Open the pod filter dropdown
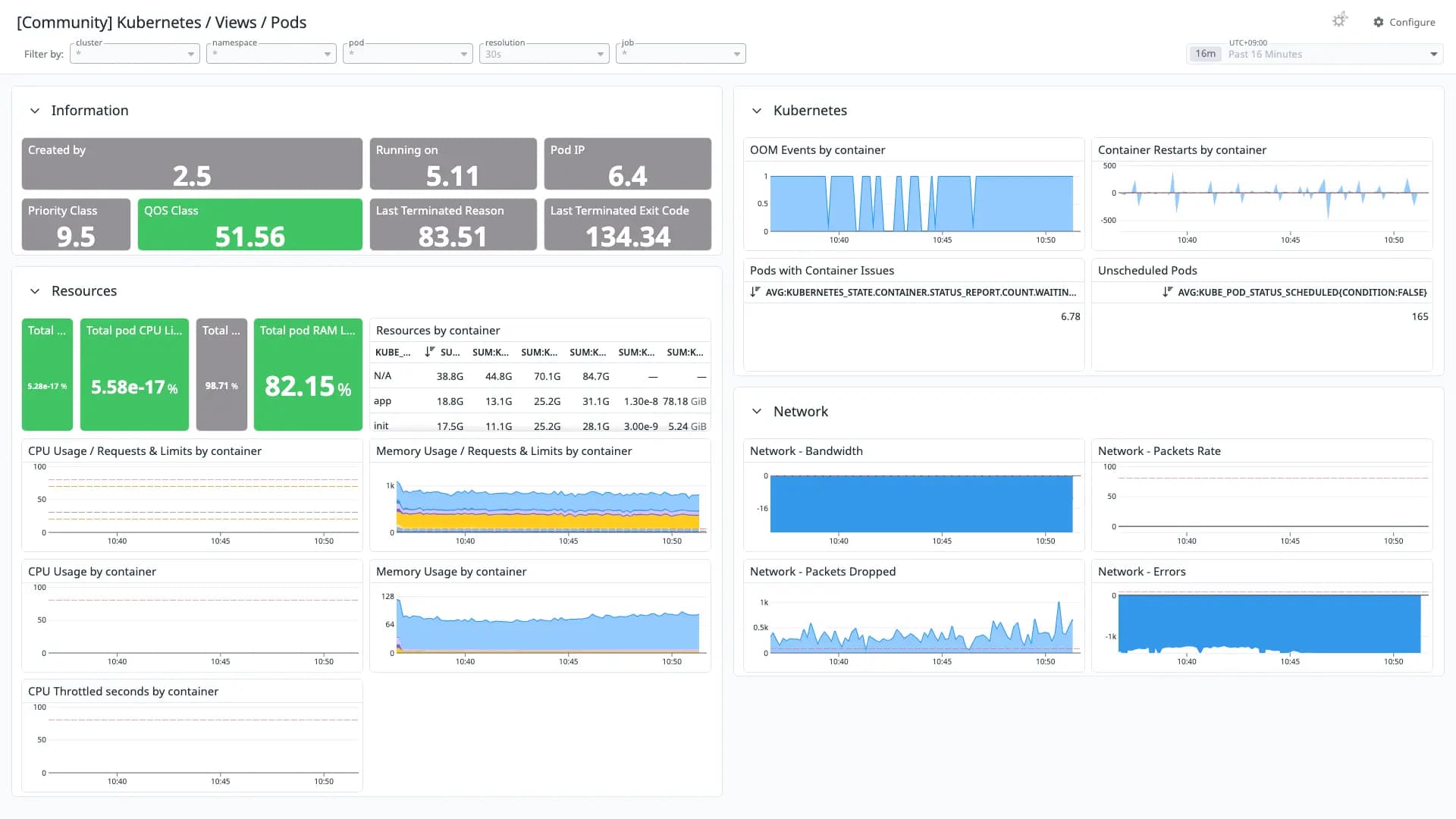Image resolution: width=1456 pixels, height=819 pixels. [x=408, y=54]
